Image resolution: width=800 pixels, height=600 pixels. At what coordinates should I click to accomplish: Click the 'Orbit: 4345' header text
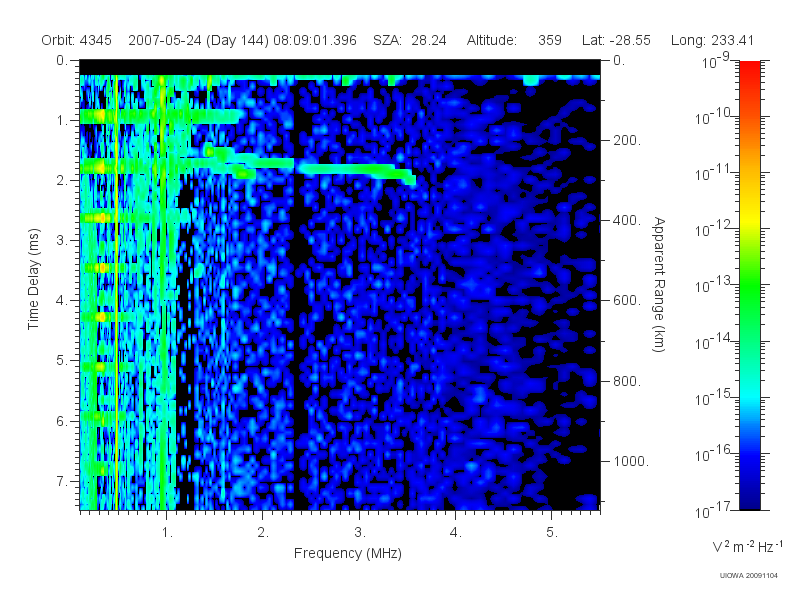click(77, 40)
